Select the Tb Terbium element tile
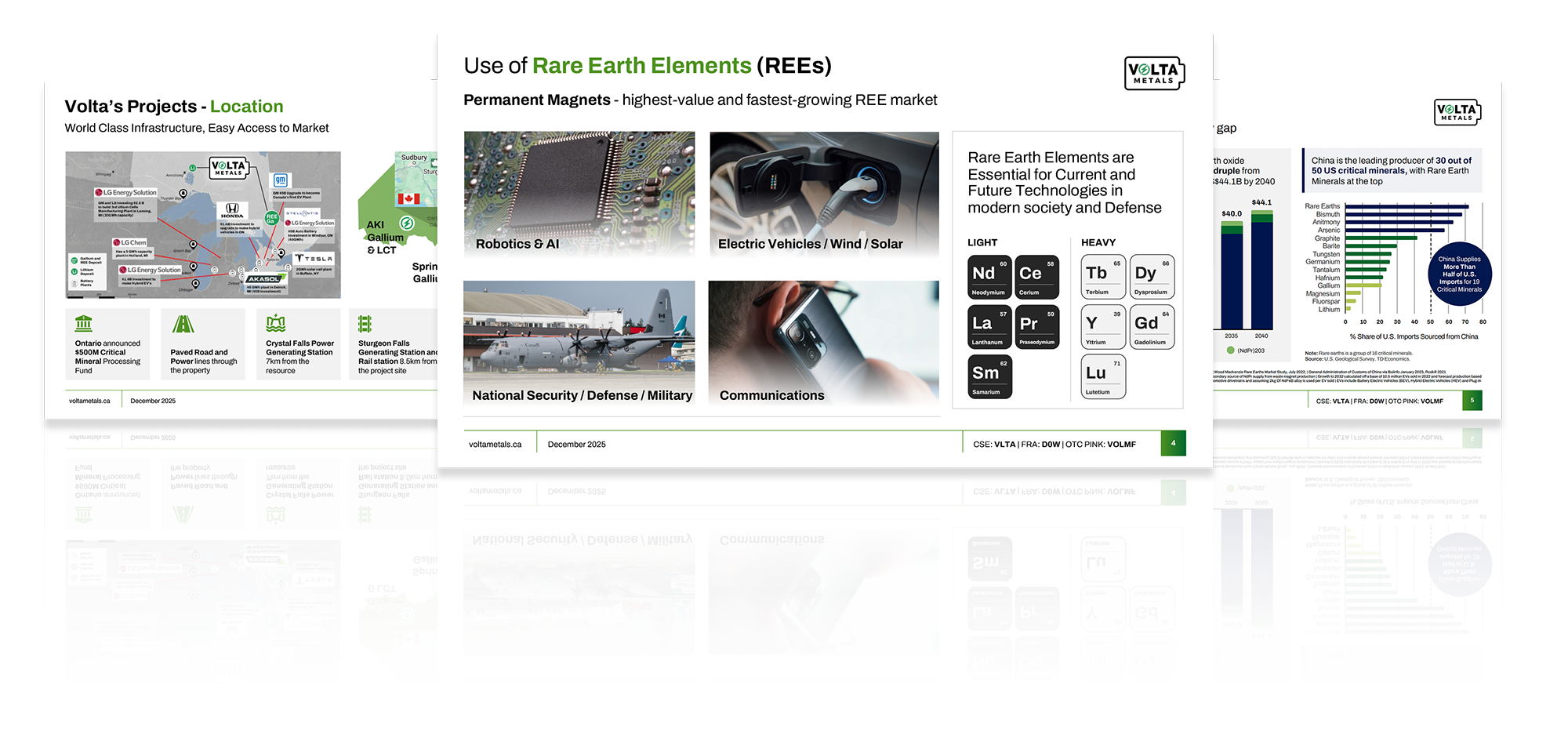1568x741 pixels. pos(1104,277)
